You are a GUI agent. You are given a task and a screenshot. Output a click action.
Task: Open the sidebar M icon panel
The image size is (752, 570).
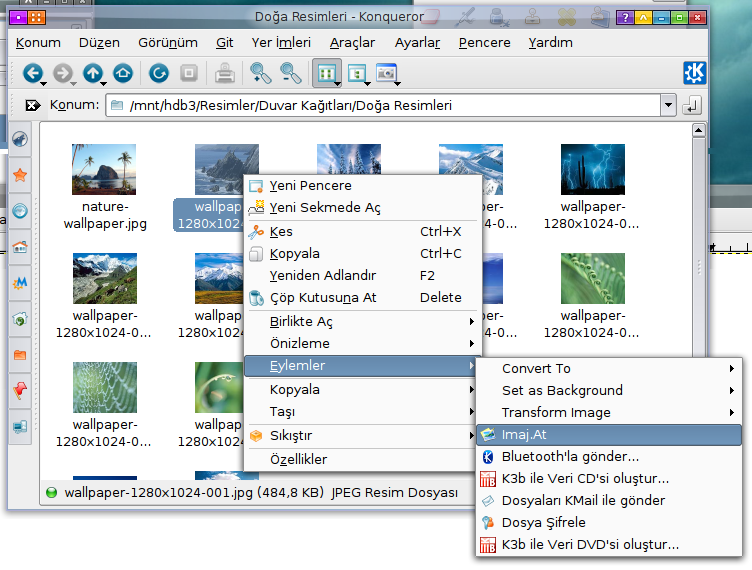pos(20,283)
